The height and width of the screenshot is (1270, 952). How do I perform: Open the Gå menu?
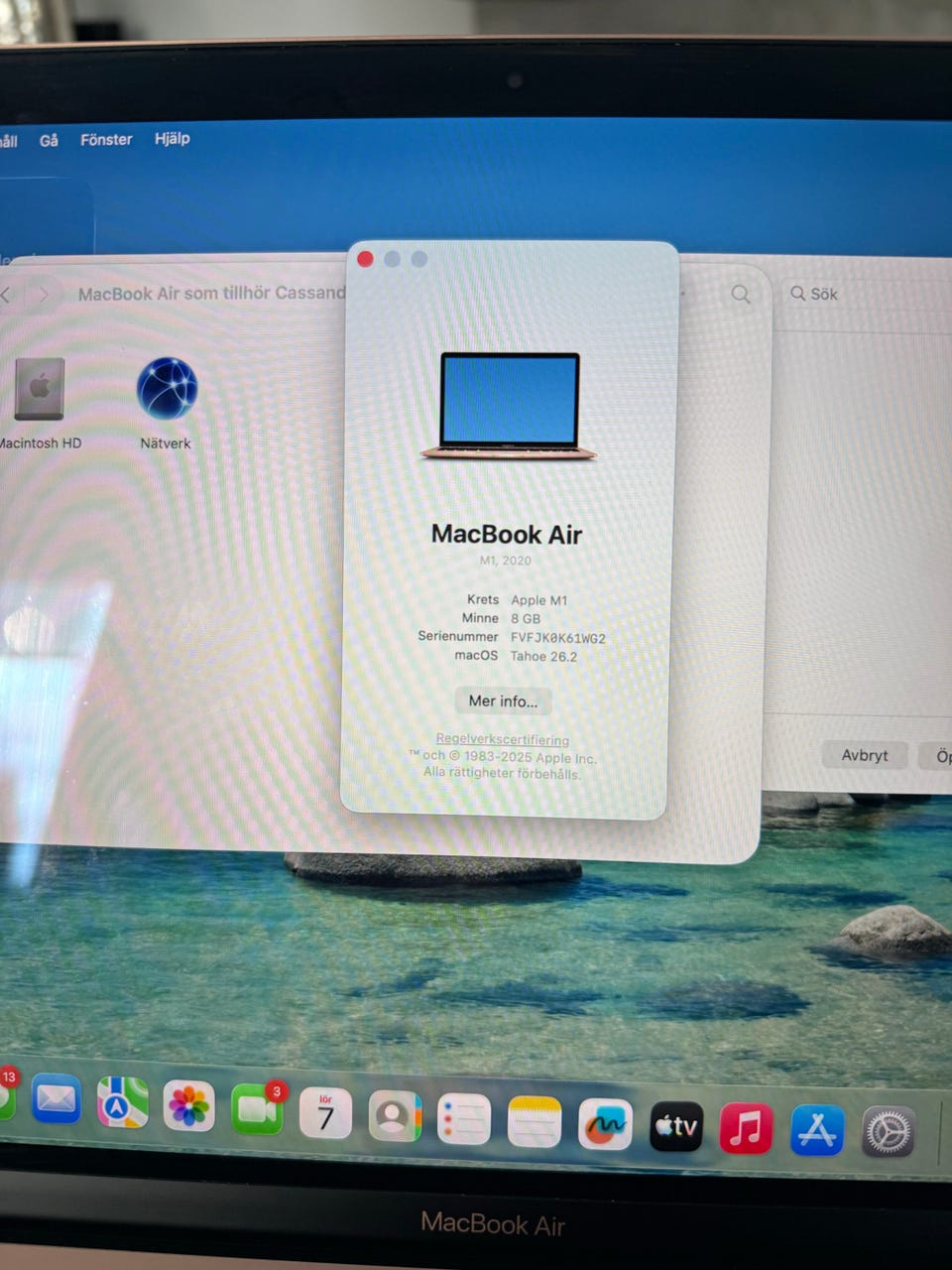pos(49,141)
